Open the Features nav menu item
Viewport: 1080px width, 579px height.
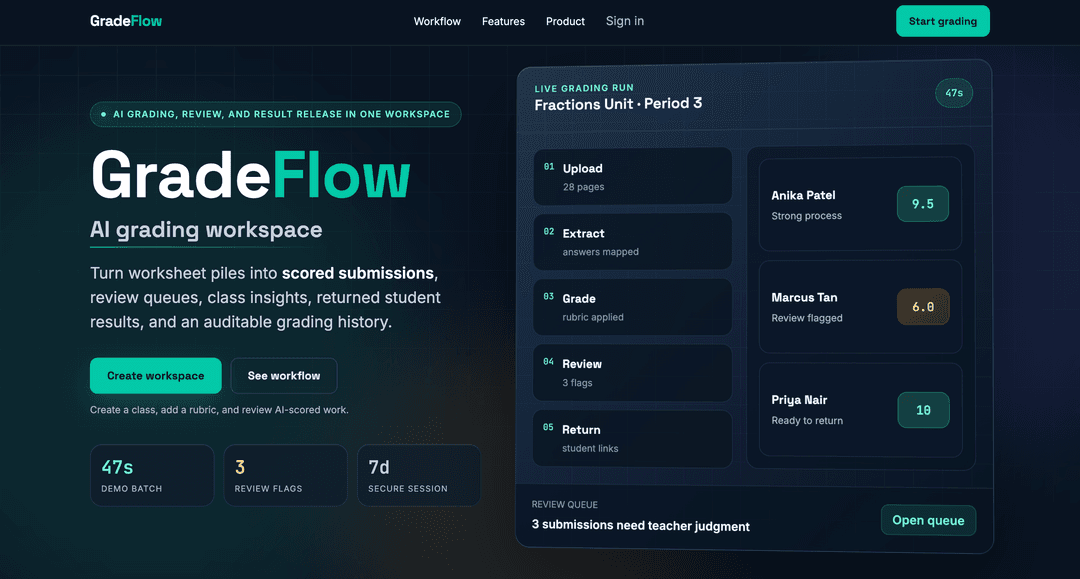(503, 21)
